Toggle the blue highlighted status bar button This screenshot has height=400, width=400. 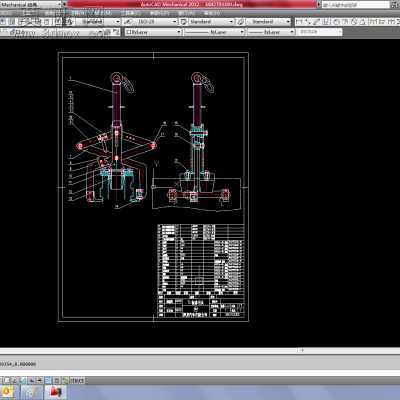point(48,380)
